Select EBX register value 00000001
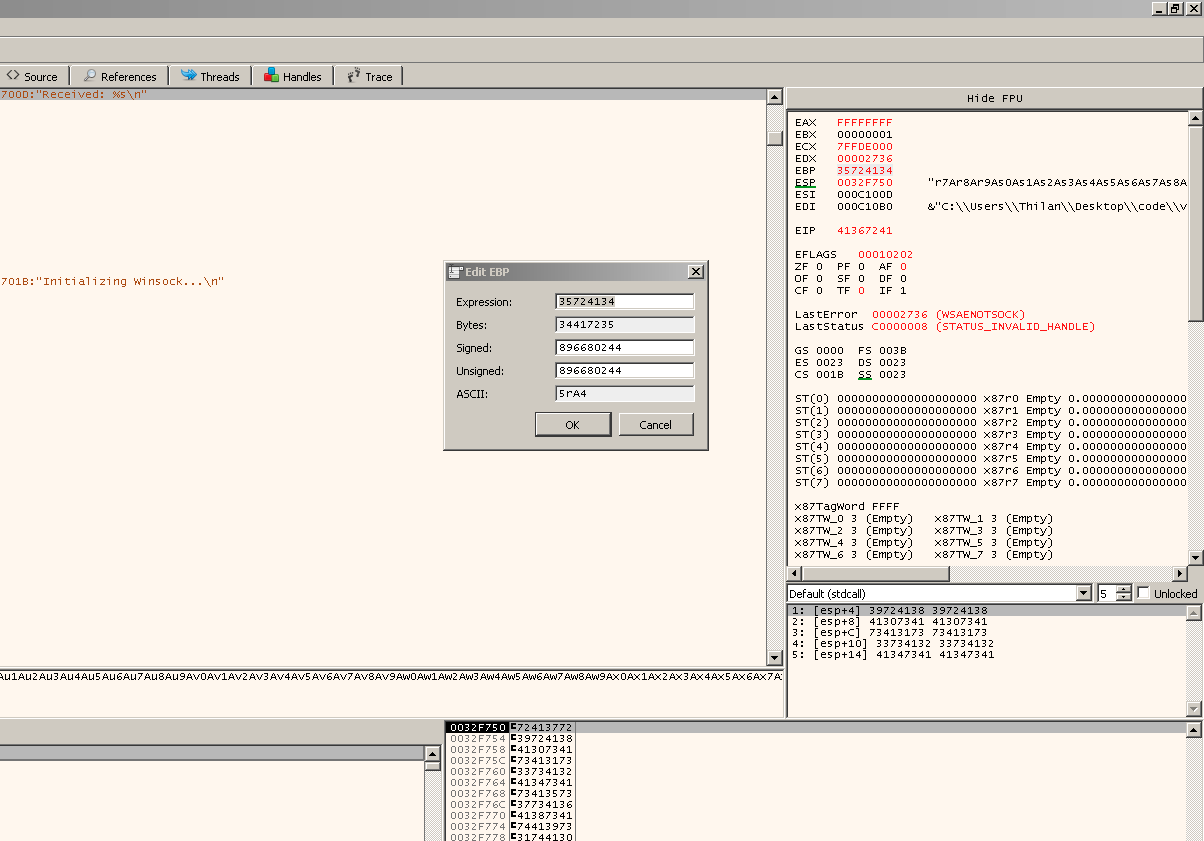Viewport: 1204px width, 841px height. coord(865,134)
